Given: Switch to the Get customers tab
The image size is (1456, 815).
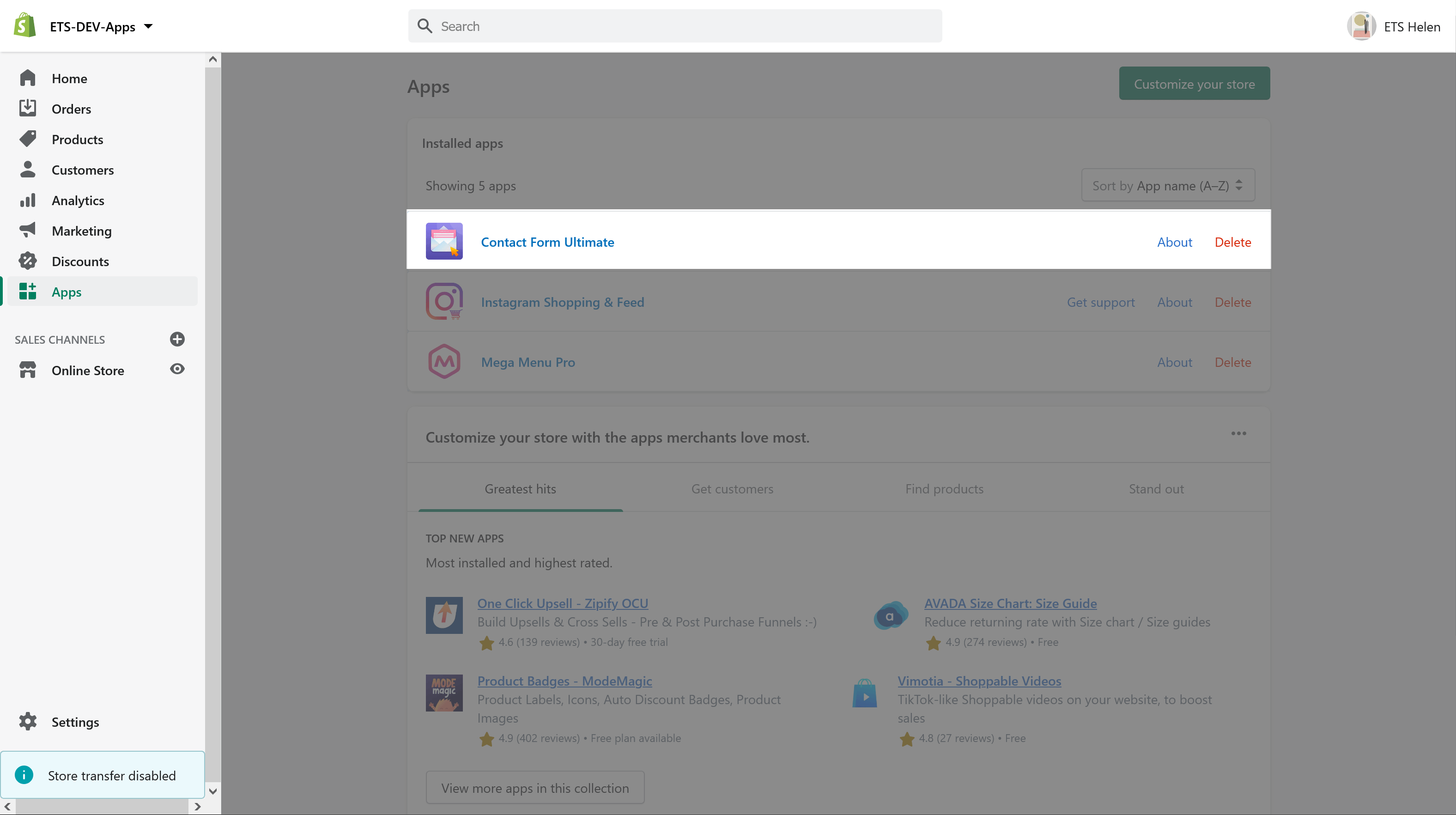Looking at the screenshot, I should (732, 488).
